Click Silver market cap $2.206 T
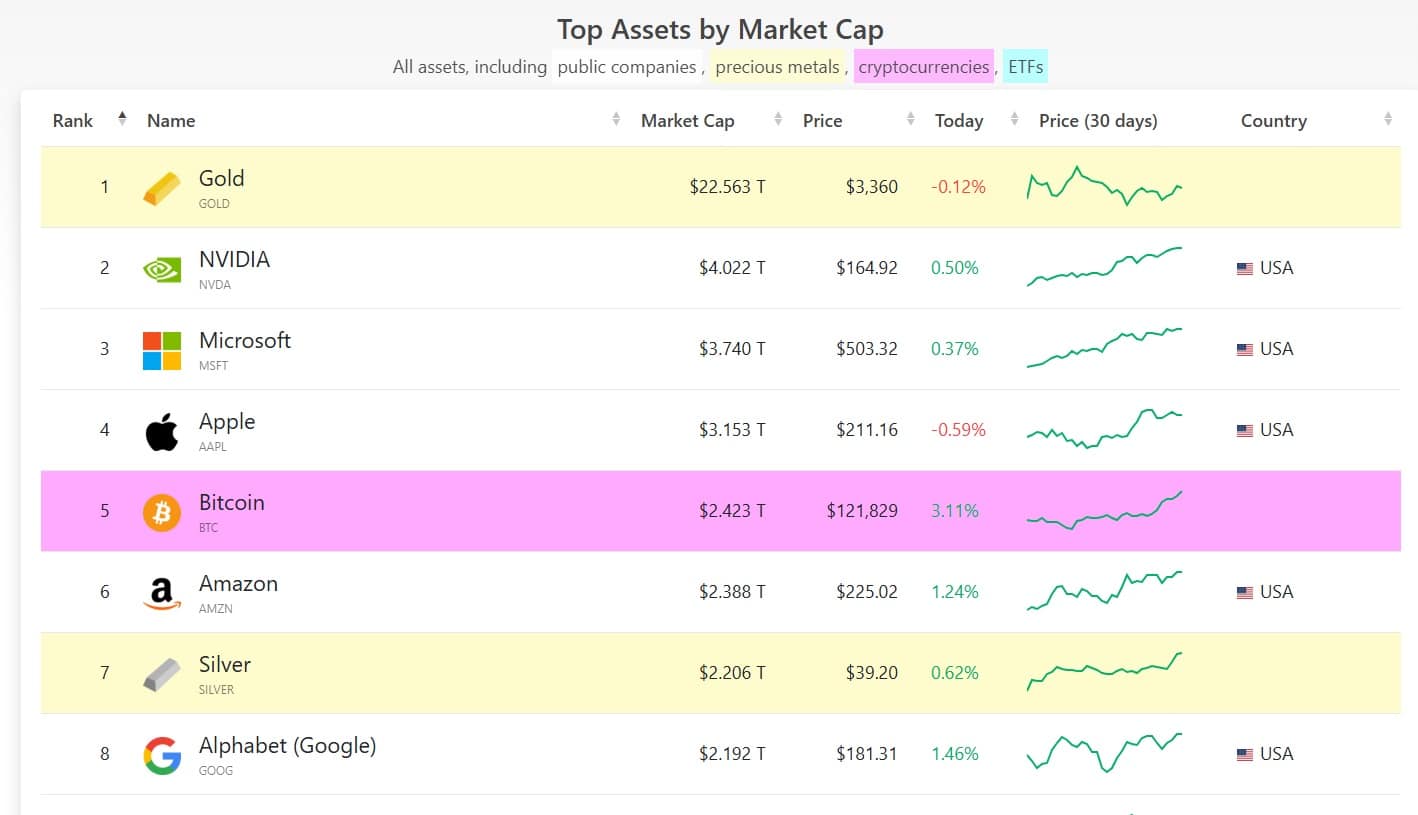The height and width of the screenshot is (815, 1418). coord(732,673)
